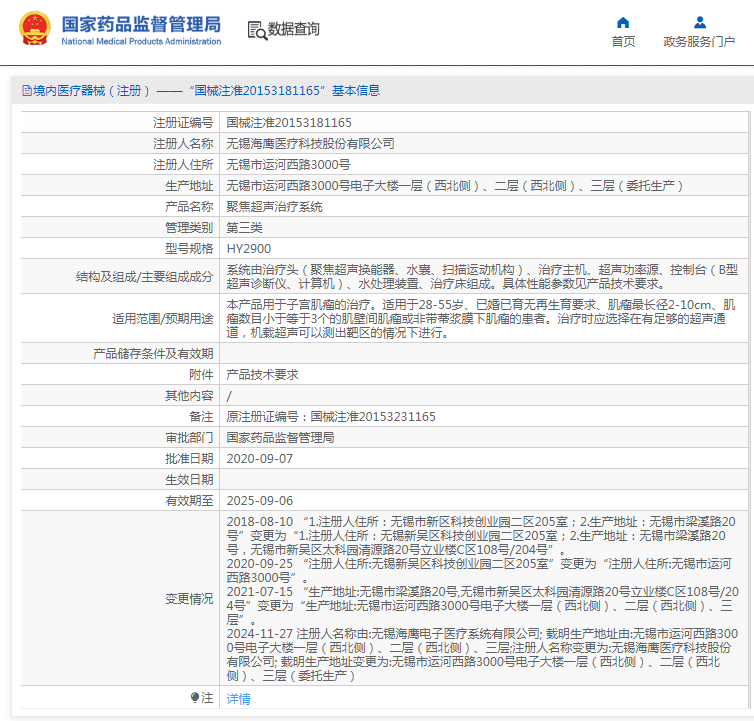Click the lightbulb icon next to 注
754x721 pixels.
click(x=195, y=697)
